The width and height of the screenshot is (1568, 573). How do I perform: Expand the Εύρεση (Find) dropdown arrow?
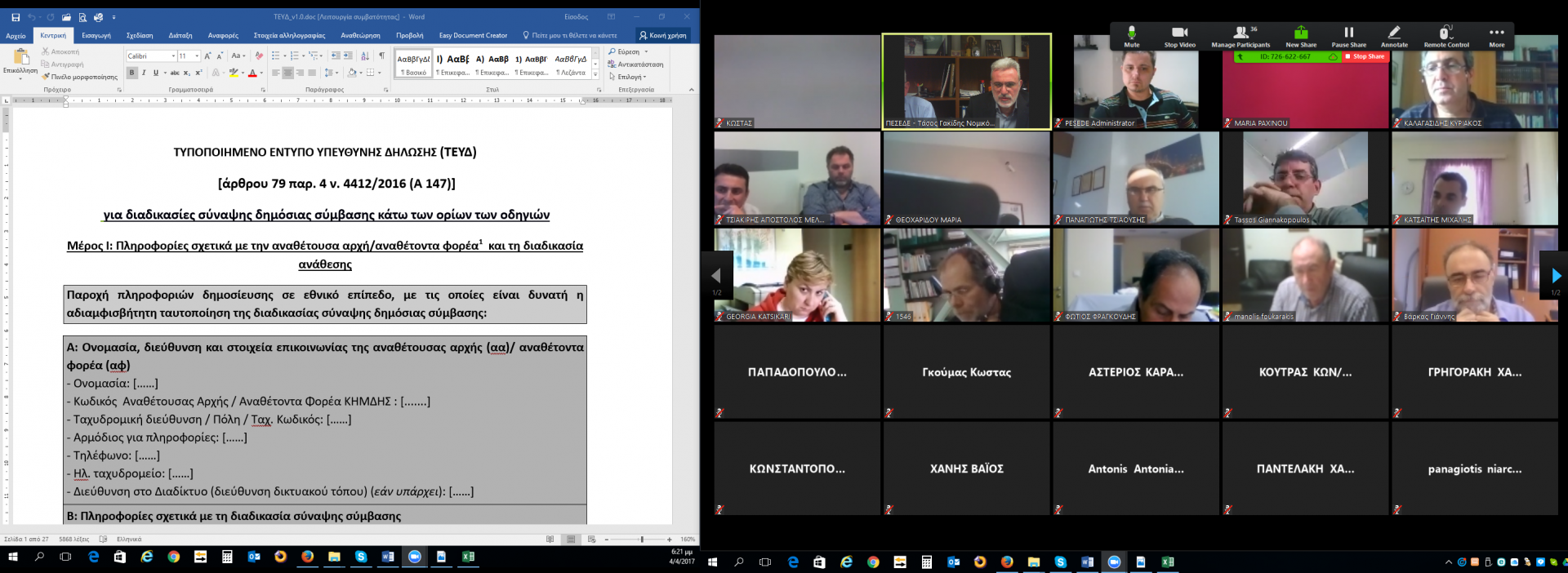646,51
